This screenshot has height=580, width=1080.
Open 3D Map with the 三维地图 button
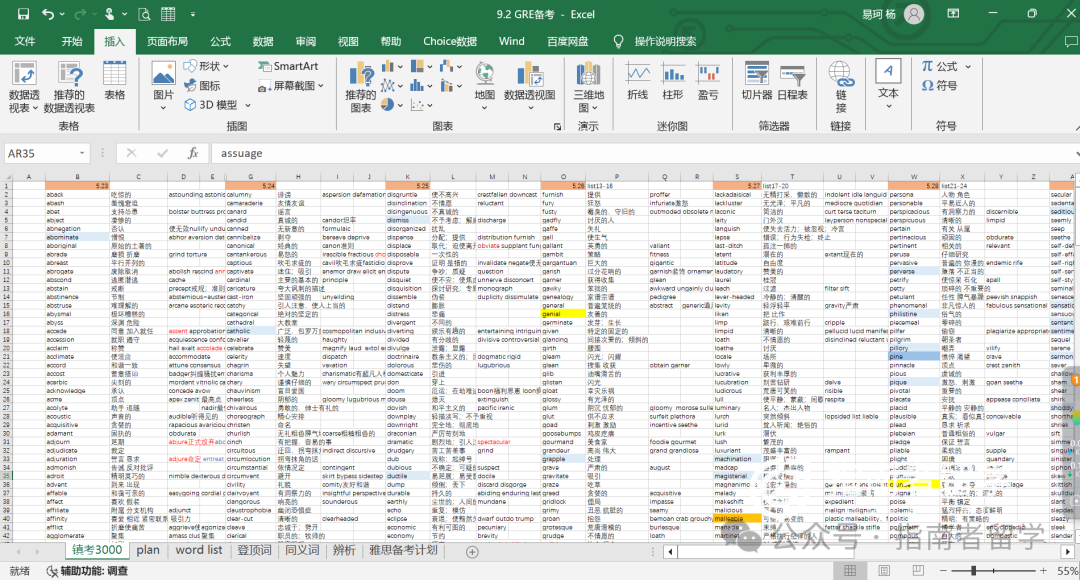pos(588,87)
